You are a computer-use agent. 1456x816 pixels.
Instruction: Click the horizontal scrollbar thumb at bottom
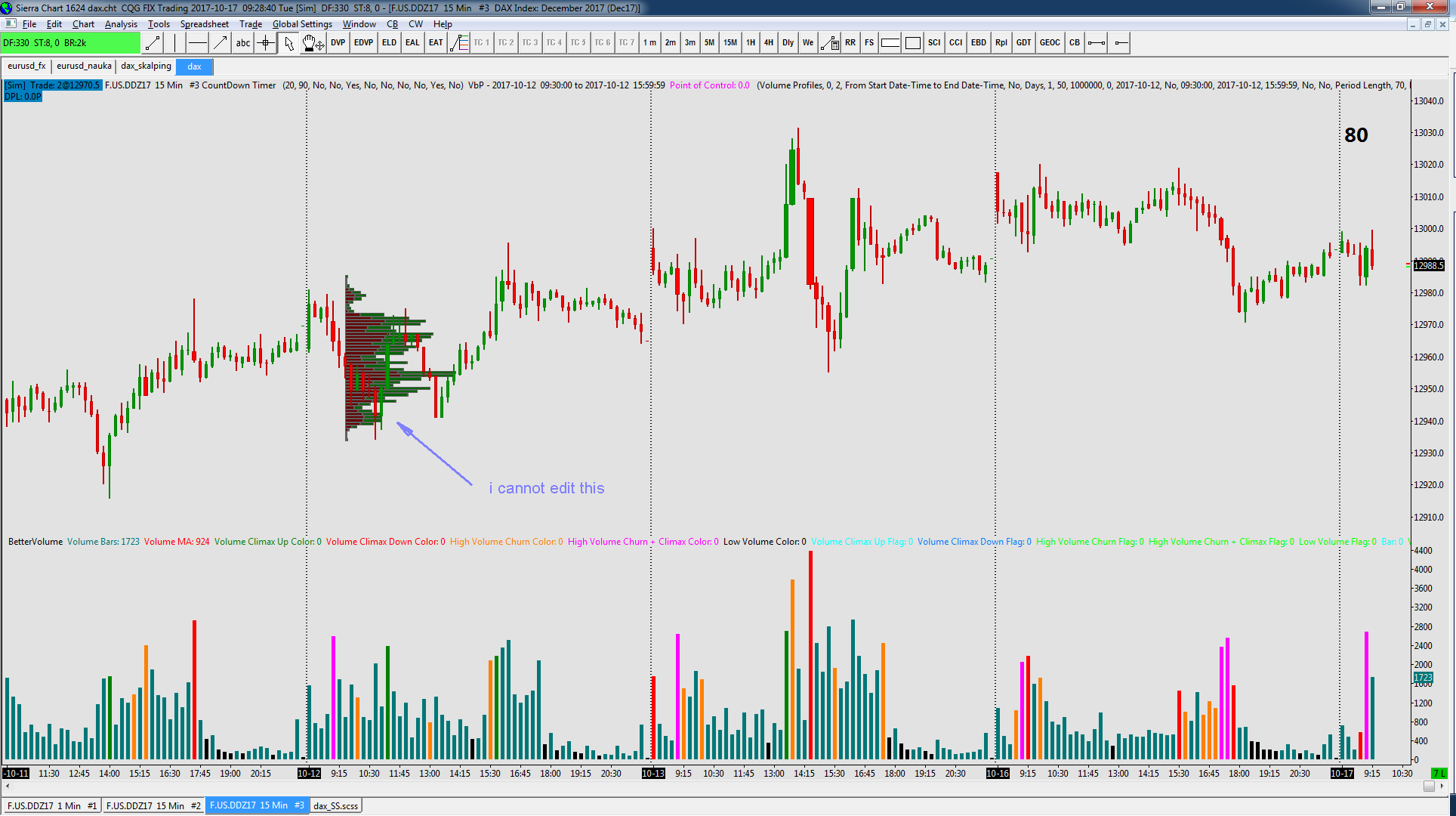1429,787
